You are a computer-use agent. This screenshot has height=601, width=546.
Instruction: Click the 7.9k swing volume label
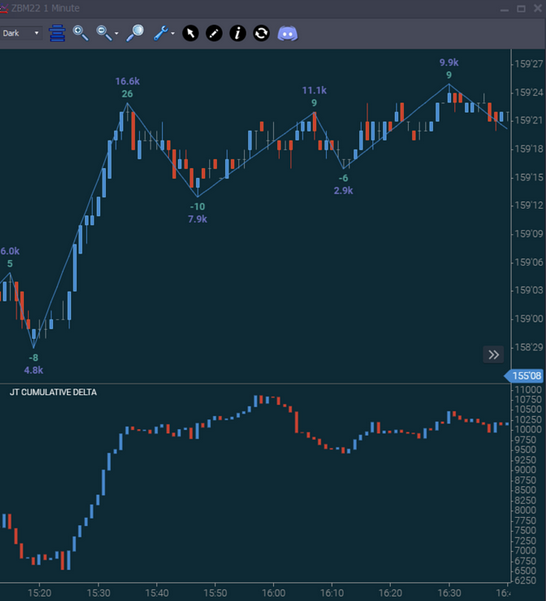pos(197,219)
